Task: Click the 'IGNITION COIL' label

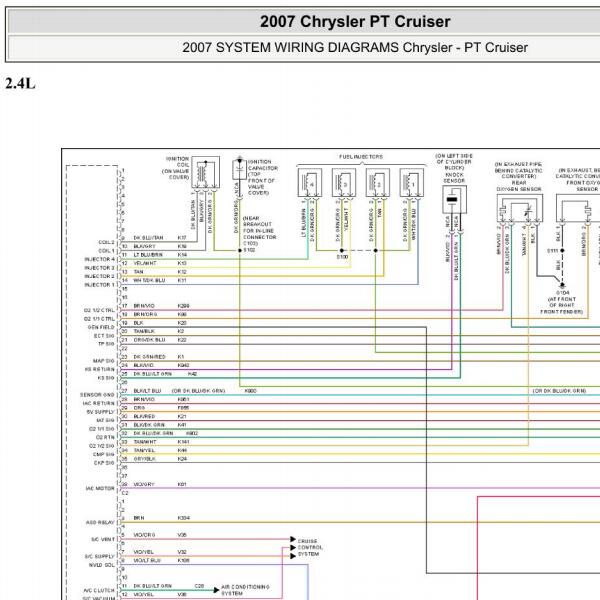Action: coord(178,161)
